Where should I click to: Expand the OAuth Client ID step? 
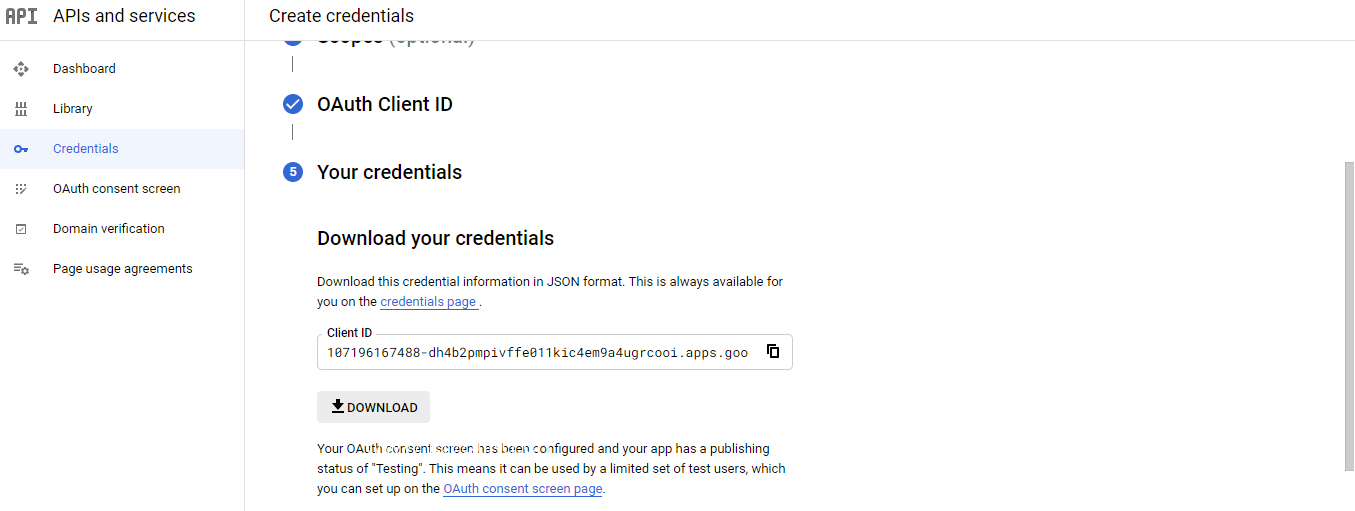click(384, 104)
